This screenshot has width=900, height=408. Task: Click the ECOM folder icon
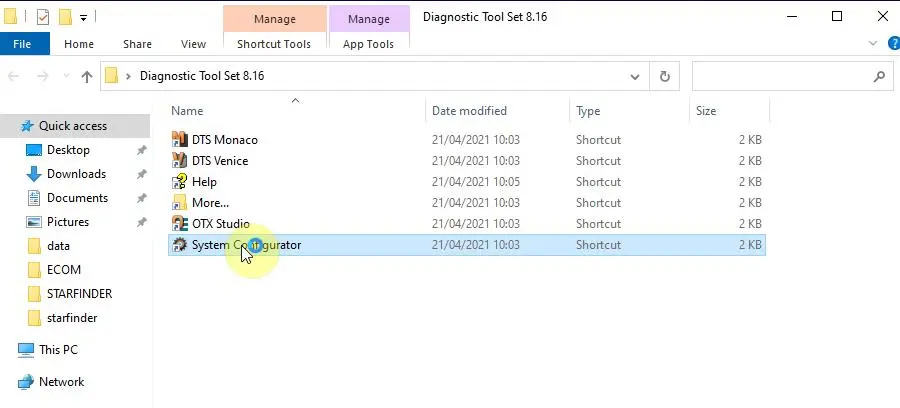(x=34, y=270)
